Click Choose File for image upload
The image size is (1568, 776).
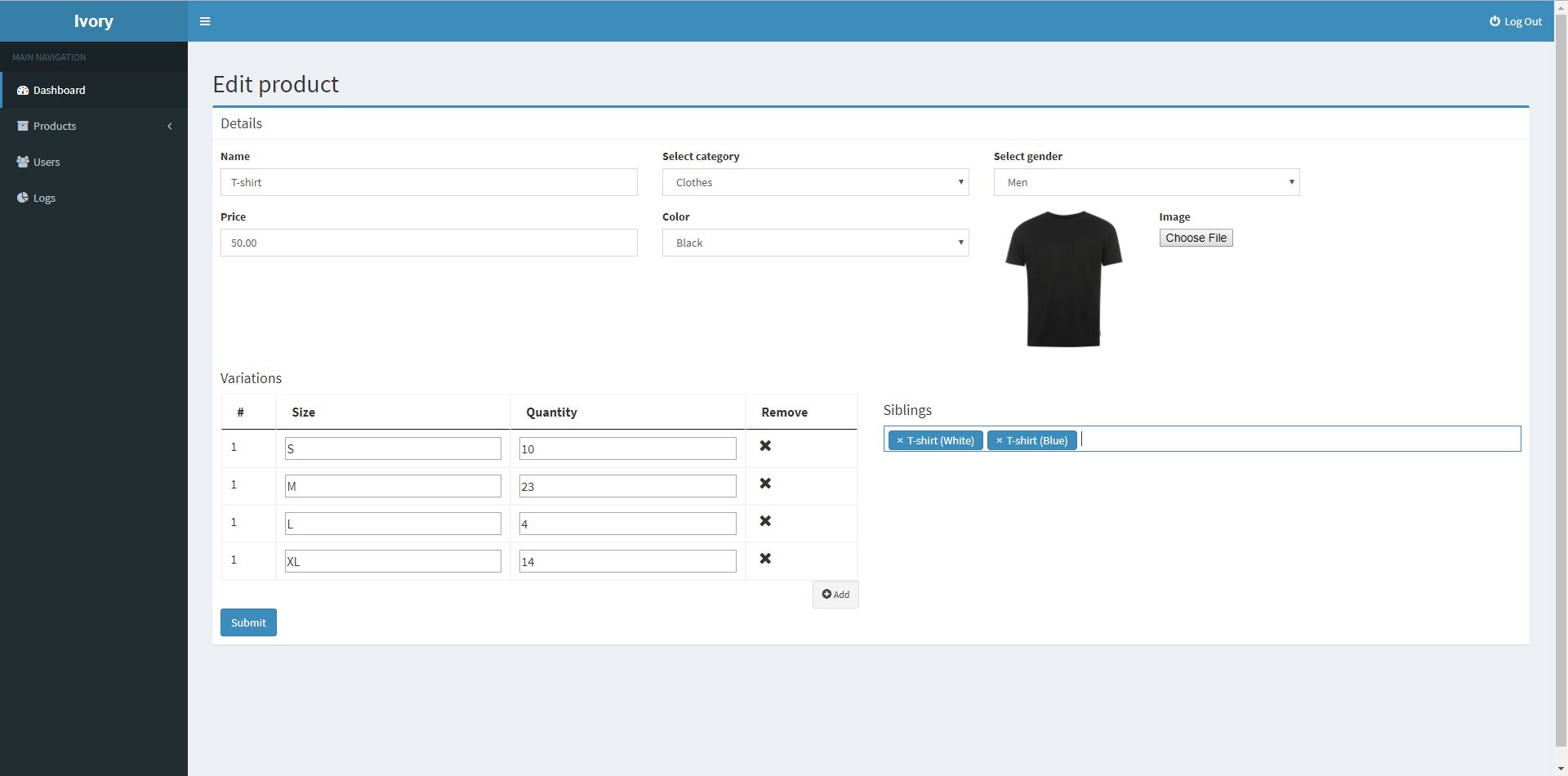tap(1196, 238)
